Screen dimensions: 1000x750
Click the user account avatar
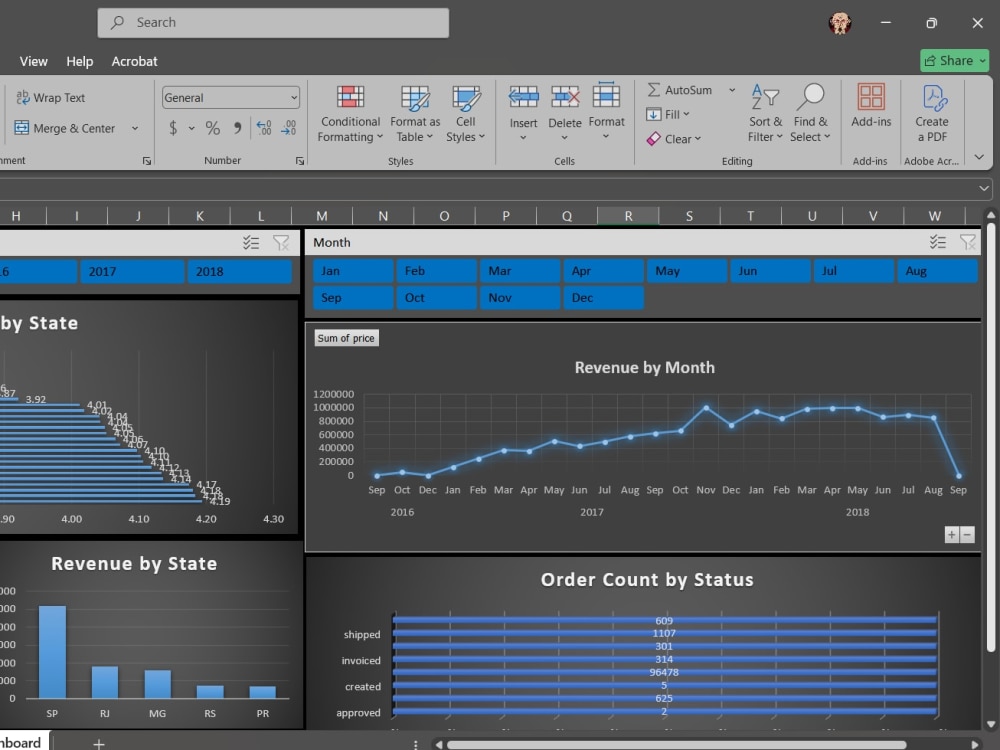point(840,23)
